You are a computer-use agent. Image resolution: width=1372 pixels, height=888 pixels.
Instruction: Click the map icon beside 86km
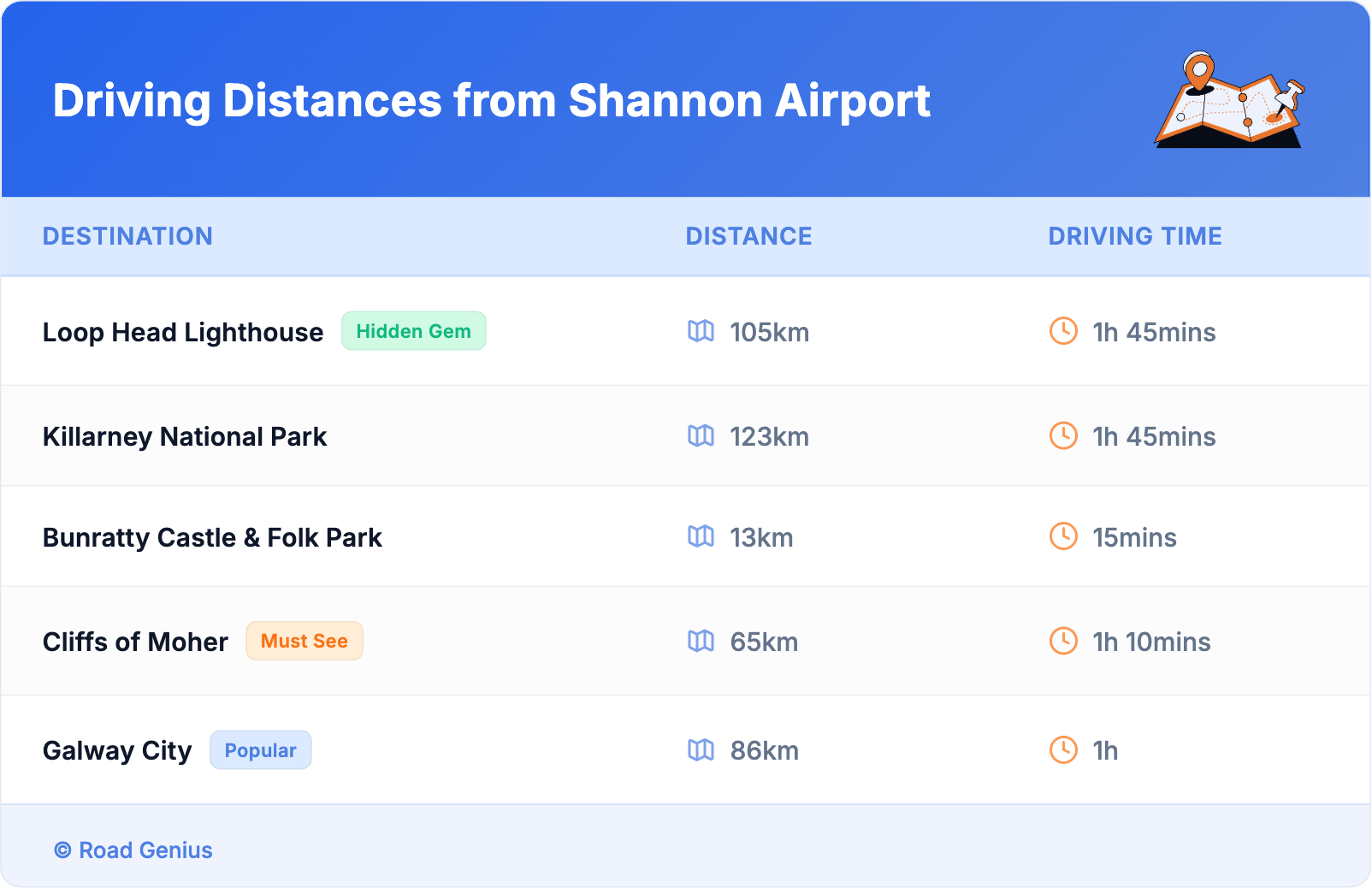click(x=701, y=750)
